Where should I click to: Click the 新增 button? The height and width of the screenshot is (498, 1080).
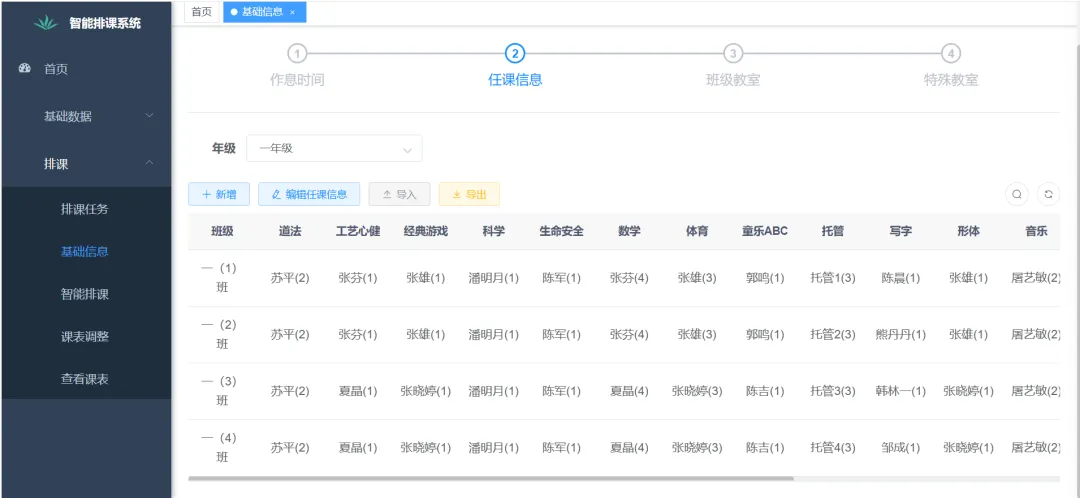coord(219,195)
